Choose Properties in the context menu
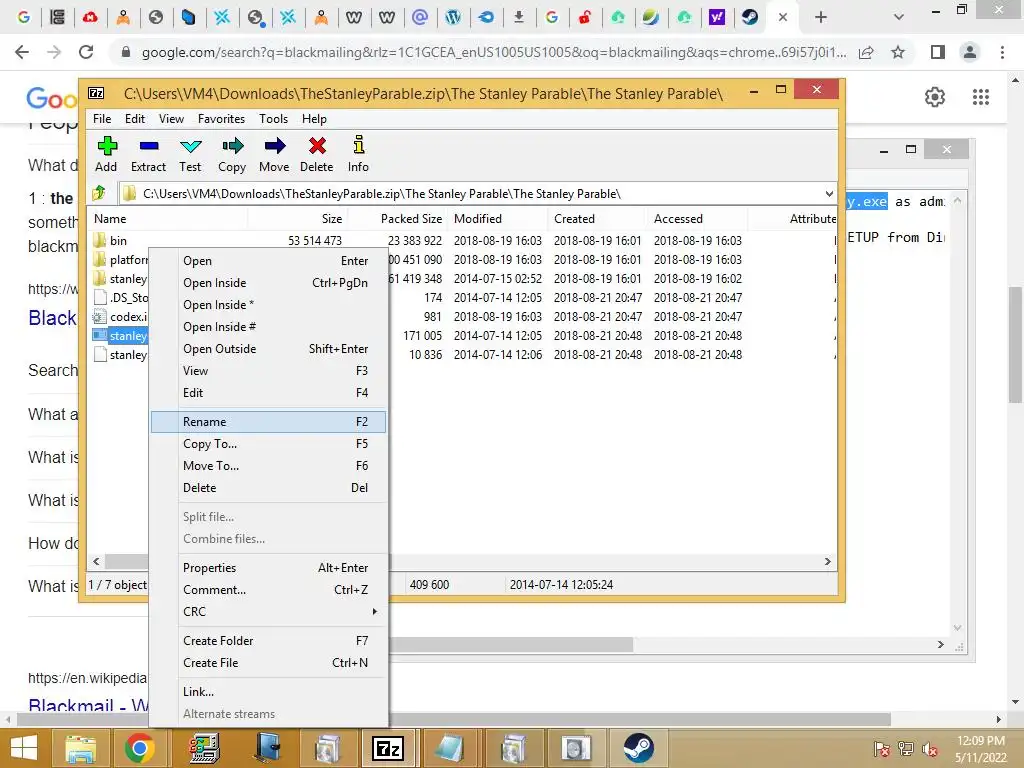1024x768 pixels. point(268,568)
